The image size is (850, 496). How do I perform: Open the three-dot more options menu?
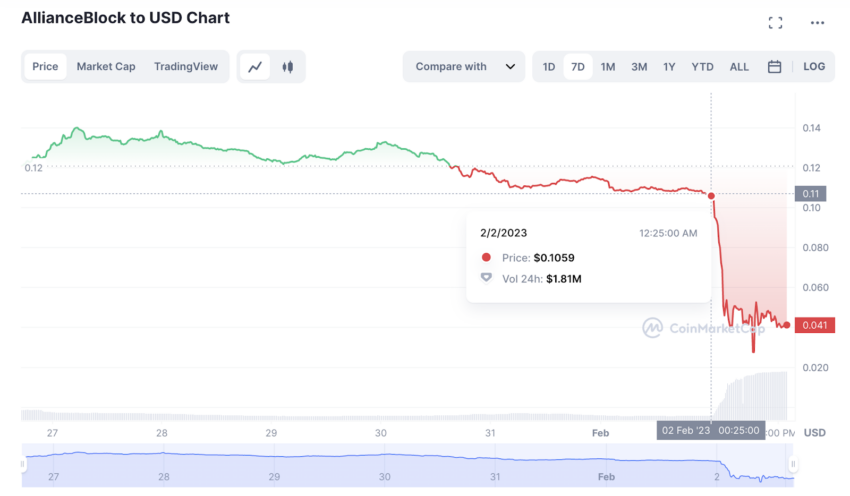(x=818, y=22)
